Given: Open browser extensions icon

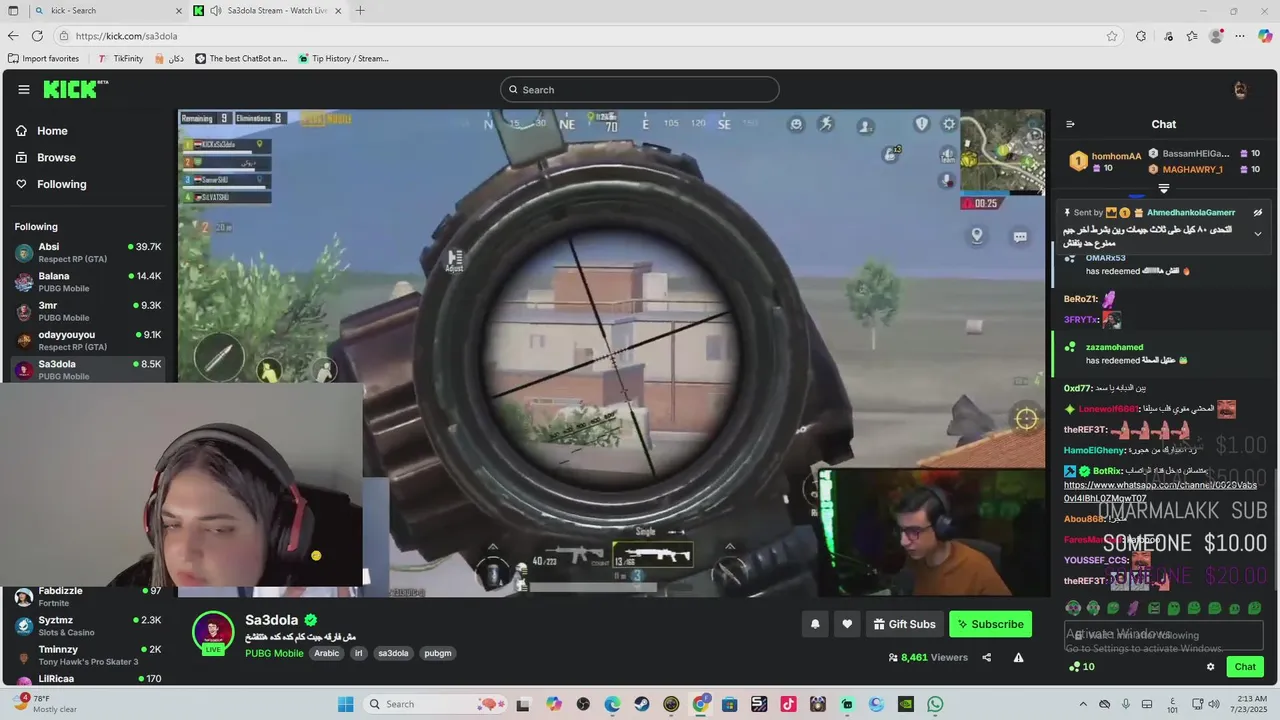Looking at the screenshot, I should point(1141,36).
